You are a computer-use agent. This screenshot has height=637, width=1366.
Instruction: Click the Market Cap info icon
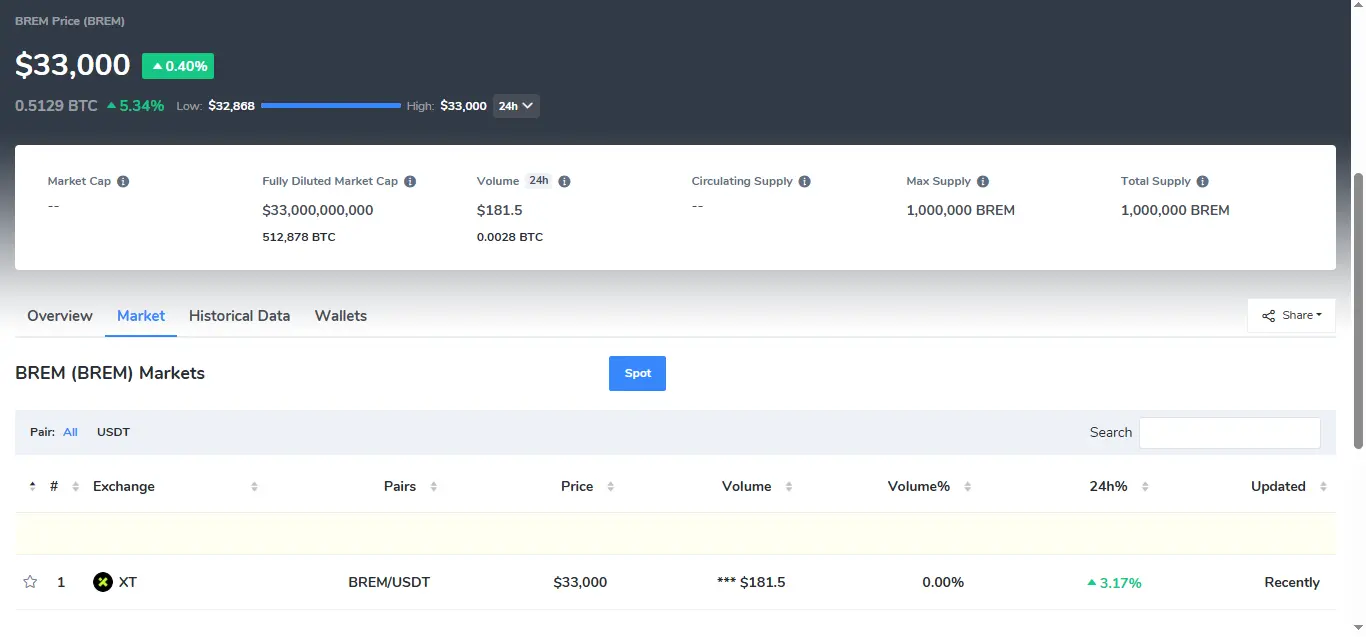[x=123, y=182]
